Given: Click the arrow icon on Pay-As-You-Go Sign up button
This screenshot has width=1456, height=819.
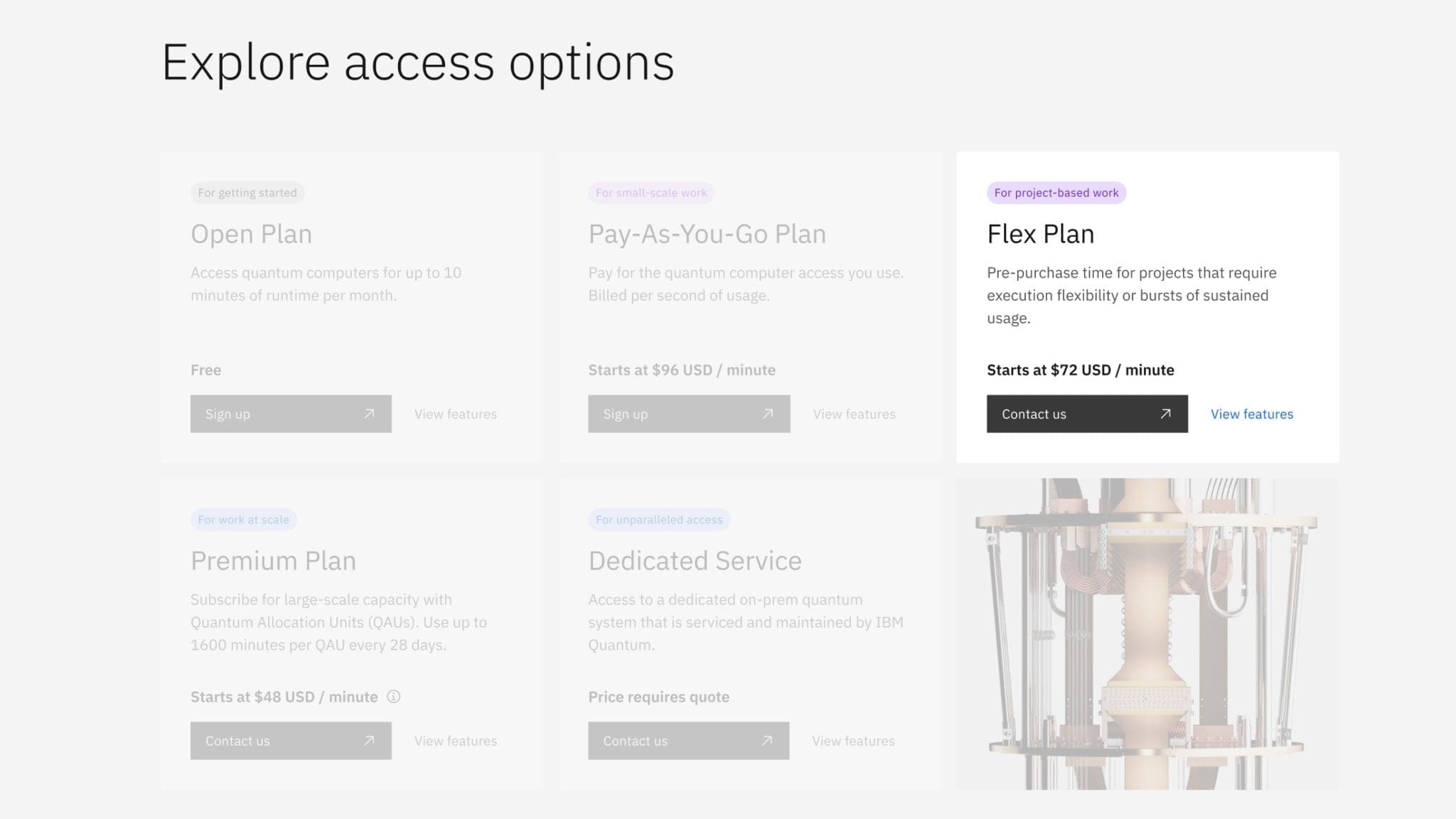Looking at the screenshot, I should coord(766,414).
